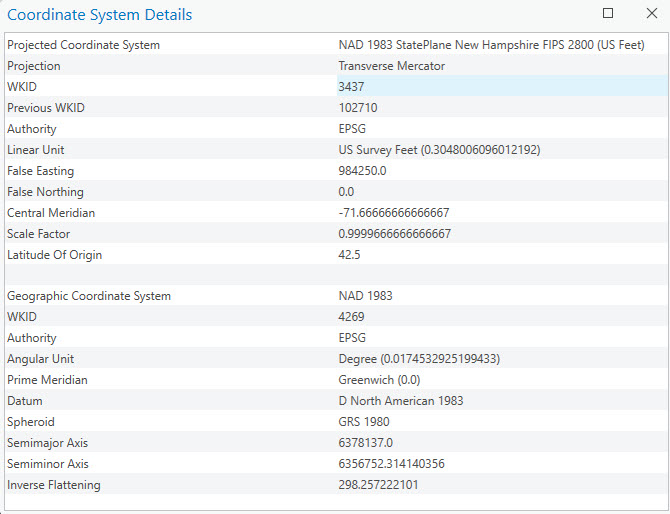Click the Linear Unit US Survey Feet value
Viewport: 670px width, 514px height.
(x=439, y=150)
